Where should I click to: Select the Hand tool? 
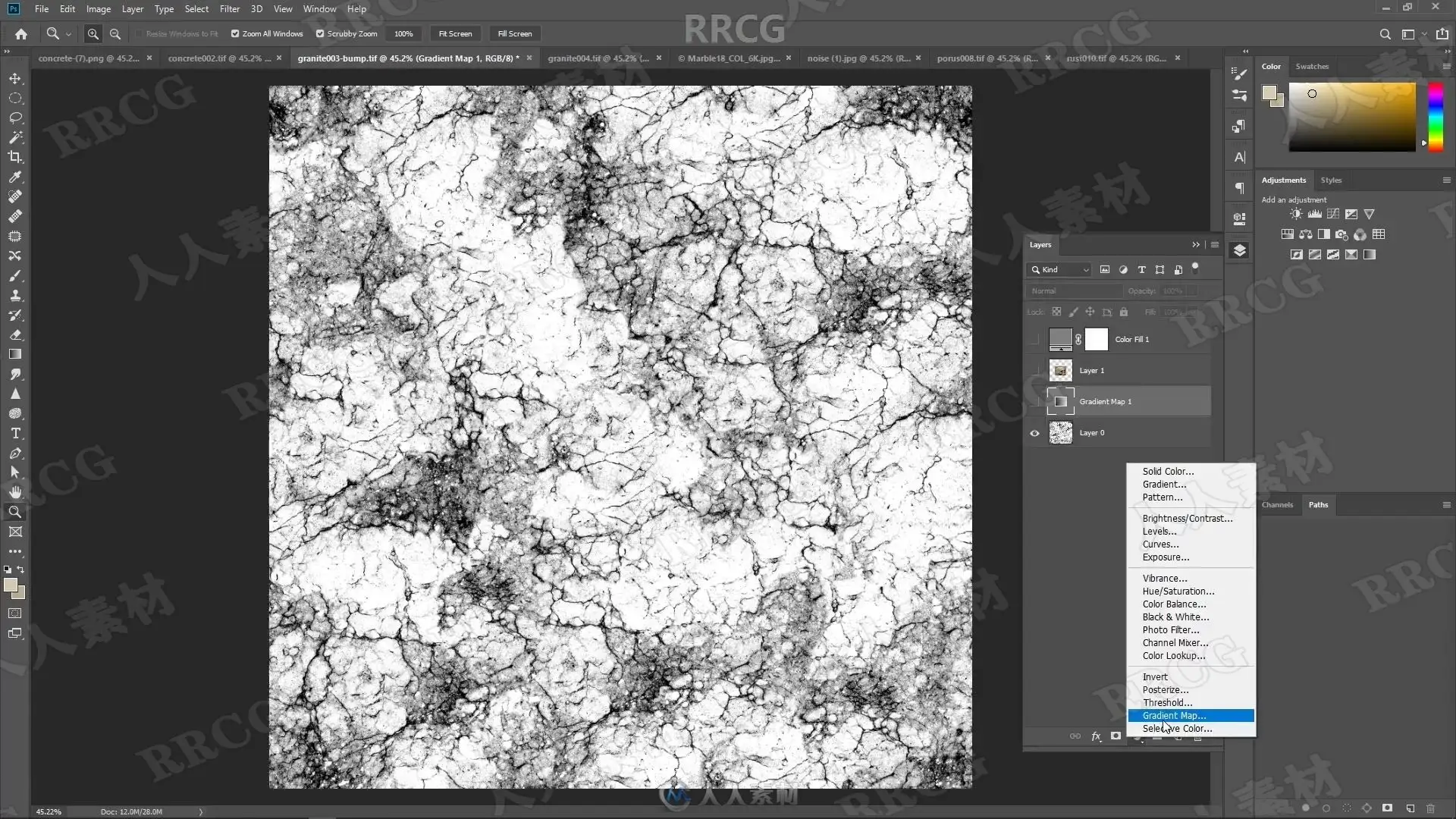15,492
